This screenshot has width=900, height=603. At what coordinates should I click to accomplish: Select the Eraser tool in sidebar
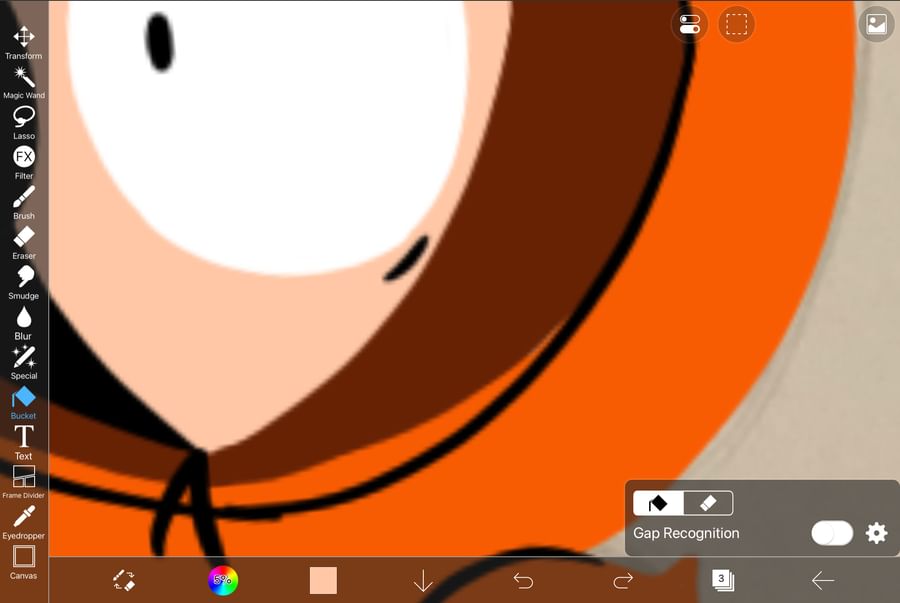[x=24, y=243]
